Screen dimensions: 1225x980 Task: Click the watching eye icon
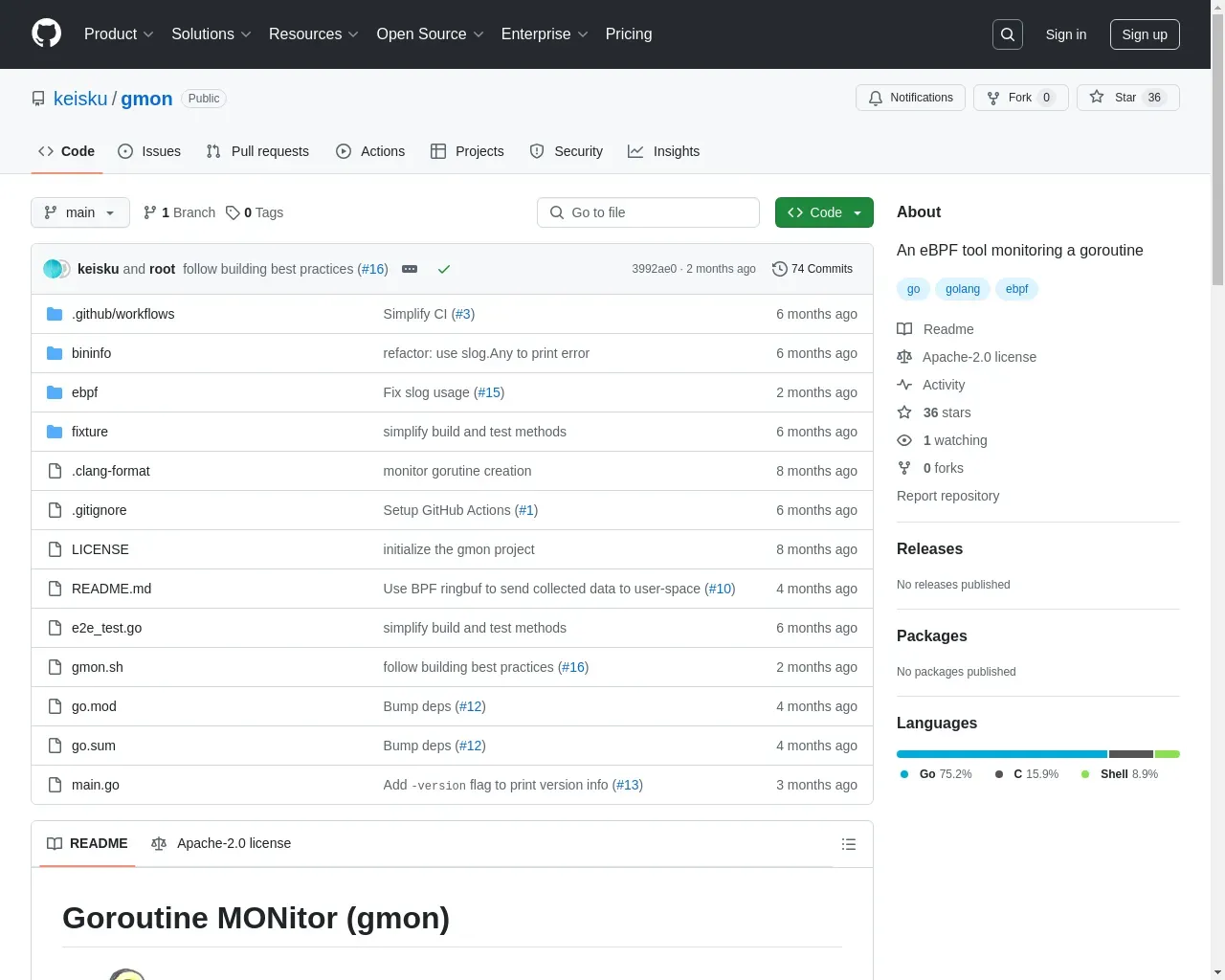tap(904, 440)
